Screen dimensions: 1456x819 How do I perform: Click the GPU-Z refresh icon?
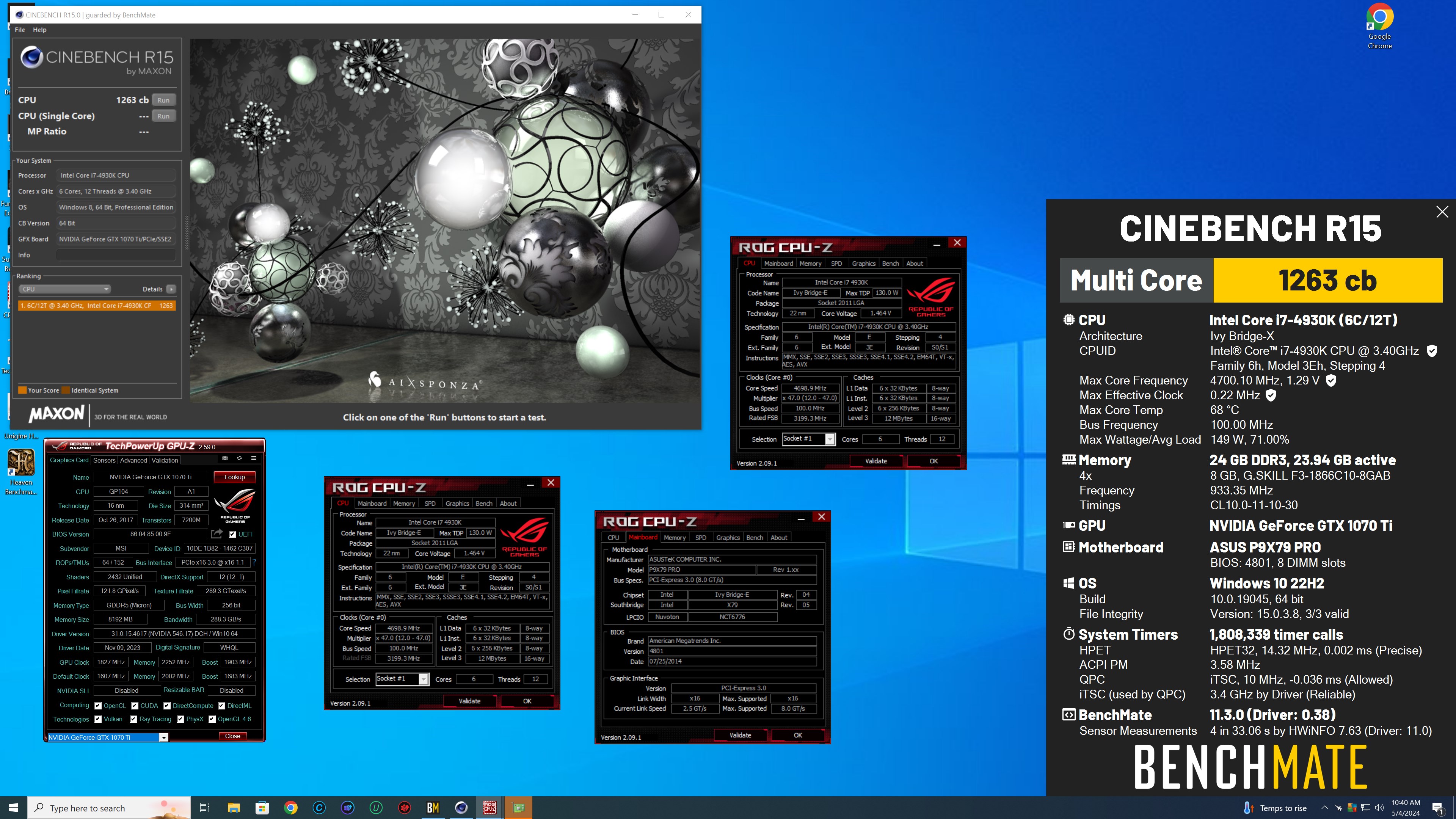240,458
